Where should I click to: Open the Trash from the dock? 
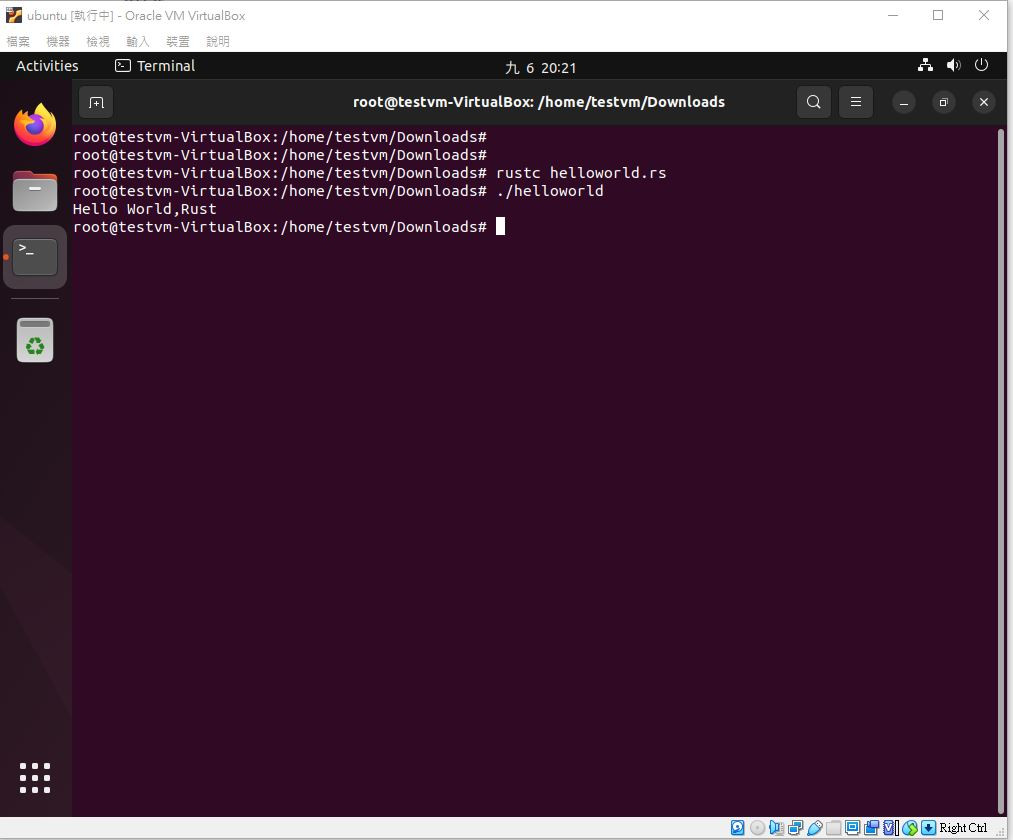point(35,340)
